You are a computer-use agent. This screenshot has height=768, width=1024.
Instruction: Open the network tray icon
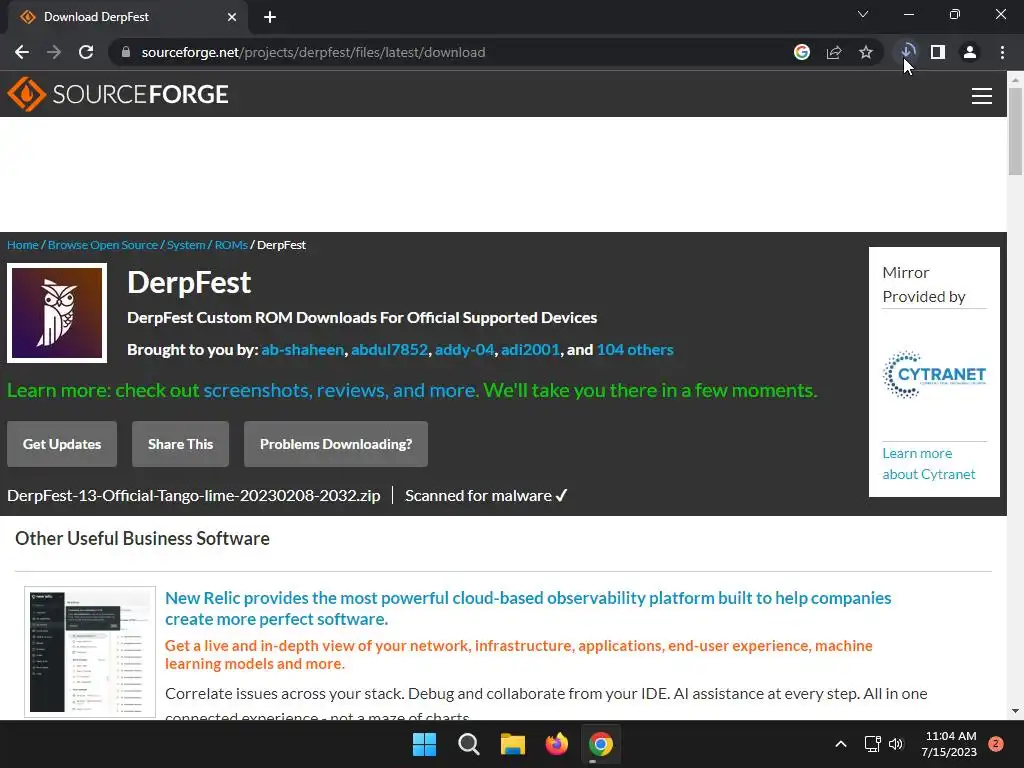coord(872,744)
